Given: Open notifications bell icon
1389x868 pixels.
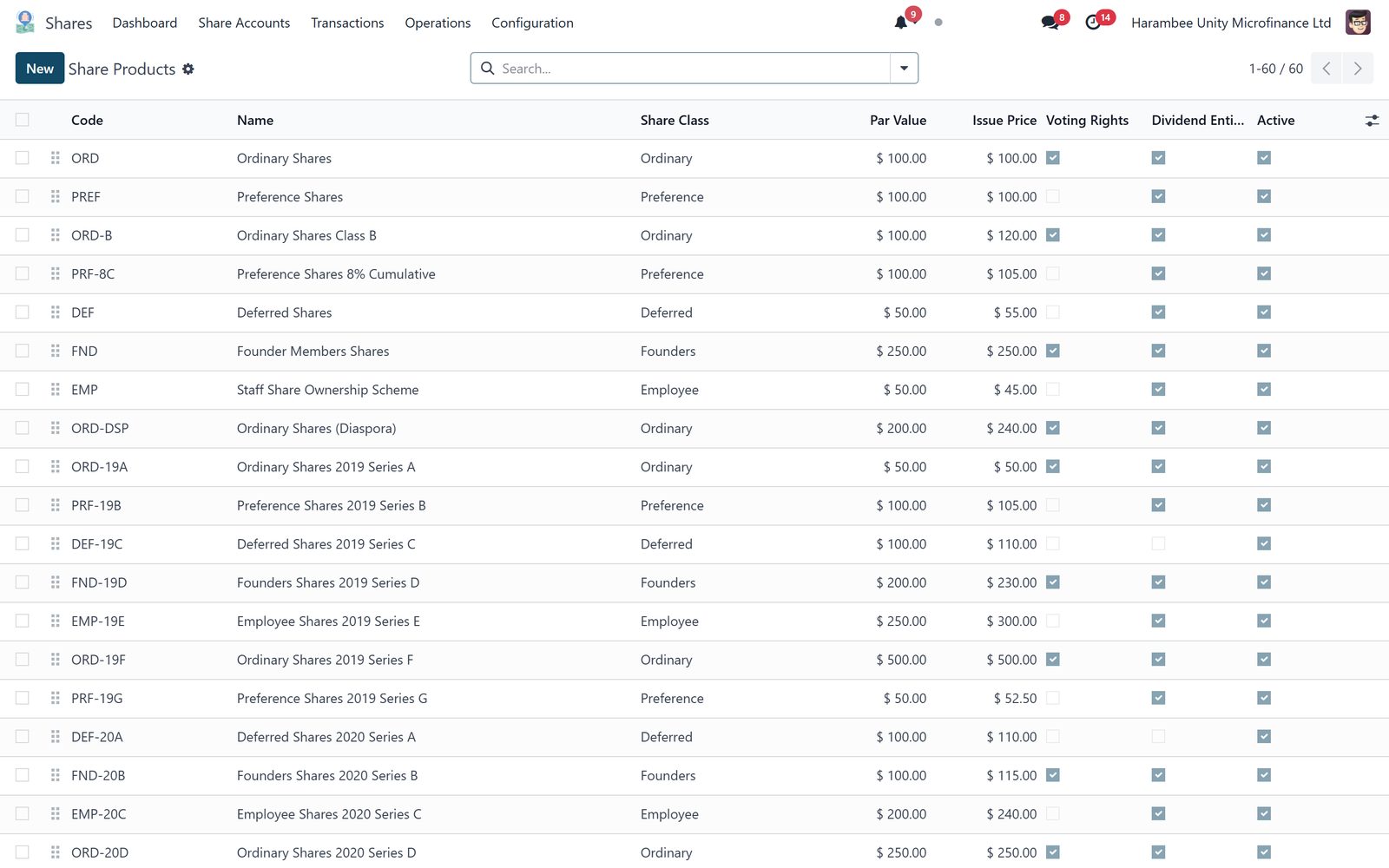Looking at the screenshot, I should pyautogui.click(x=901, y=23).
